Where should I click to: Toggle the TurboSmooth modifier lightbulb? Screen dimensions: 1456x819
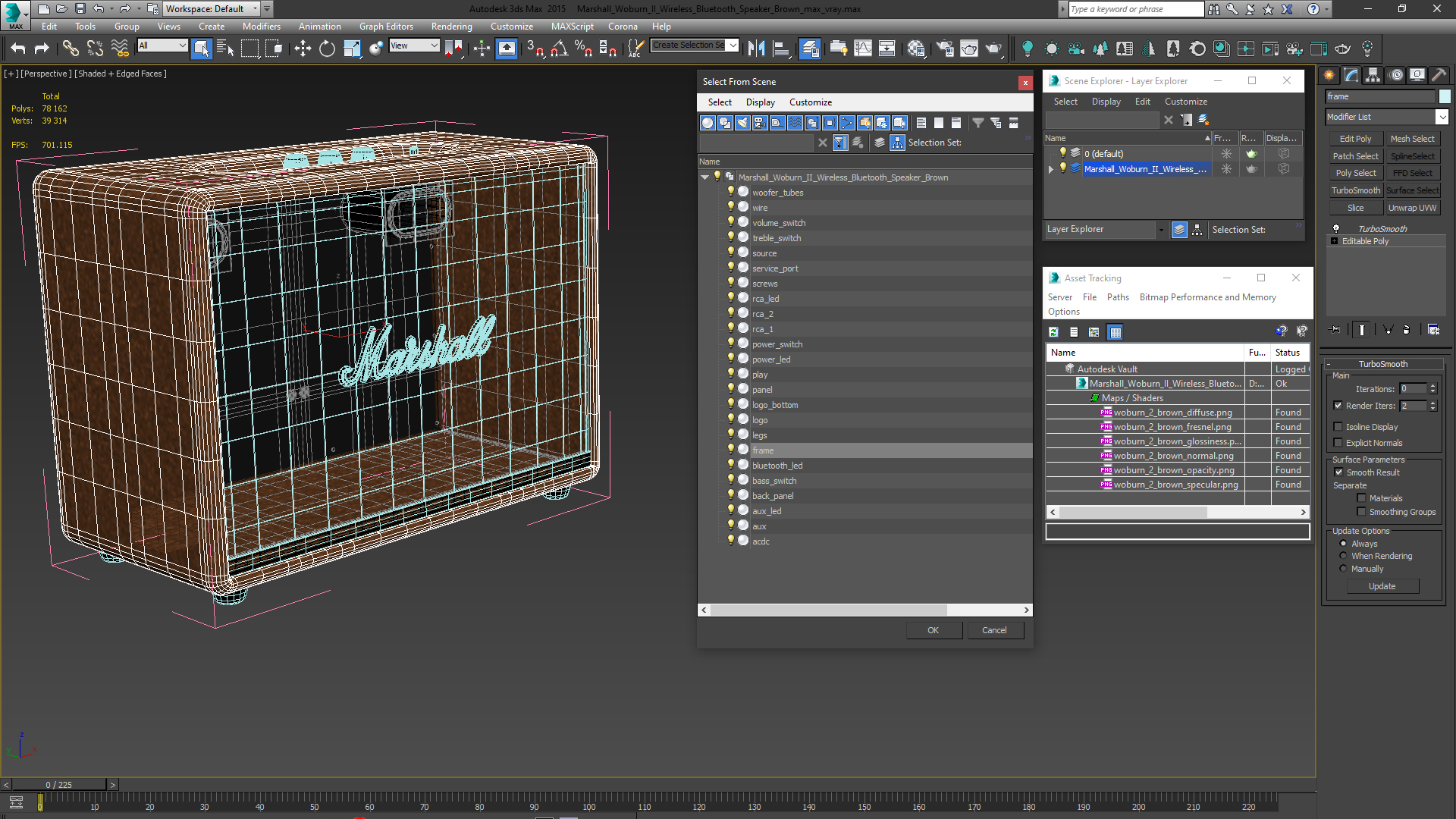(1336, 228)
